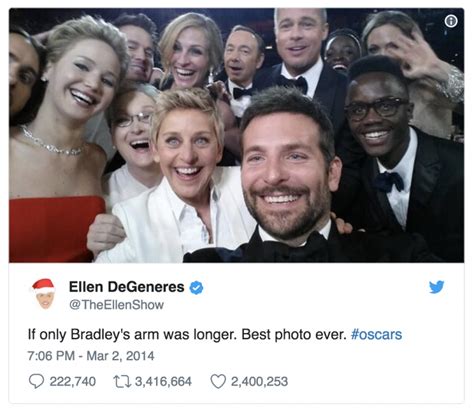Screen dimensions: 474x415
Task: Open the Santa-hat profile avatar
Action: (x=44, y=294)
